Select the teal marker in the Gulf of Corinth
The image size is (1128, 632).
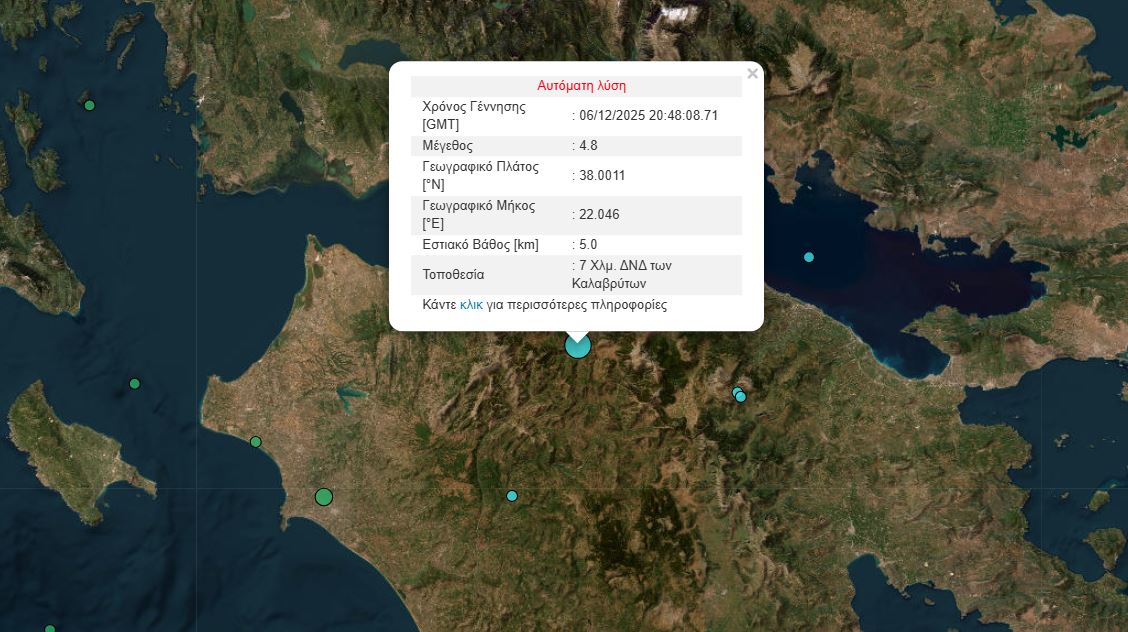(809, 257)
